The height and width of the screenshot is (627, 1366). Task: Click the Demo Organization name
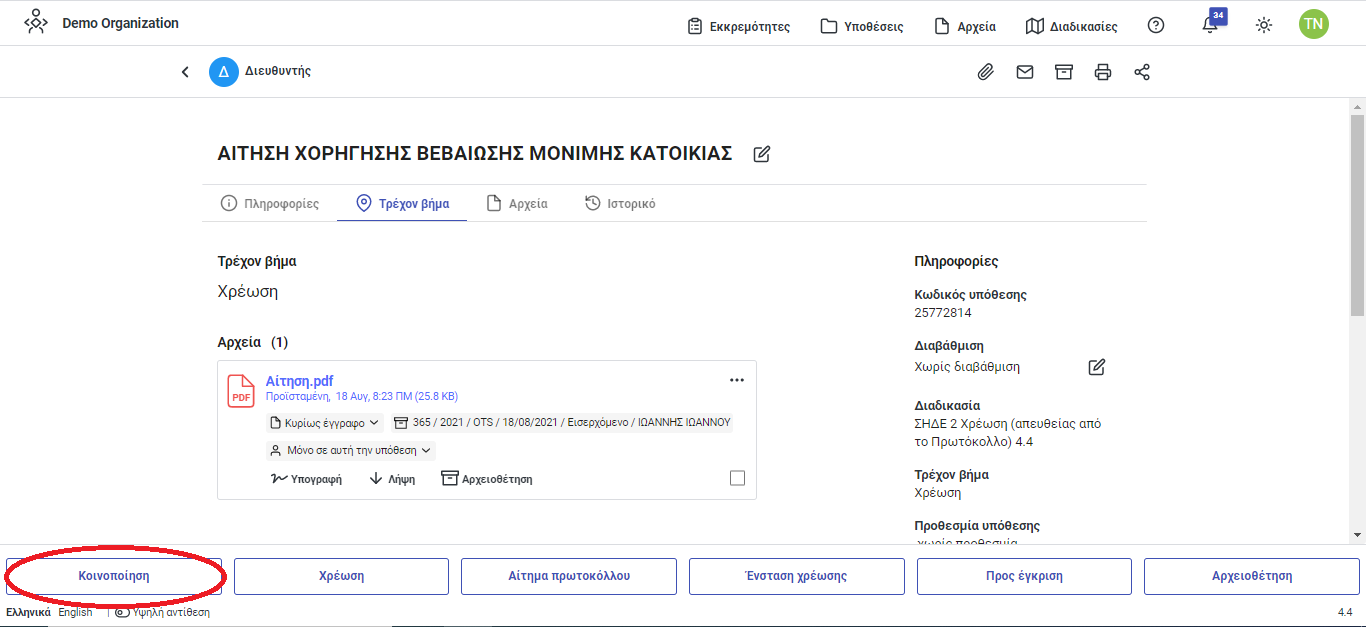pyautogui.click(x=121, y=23)
